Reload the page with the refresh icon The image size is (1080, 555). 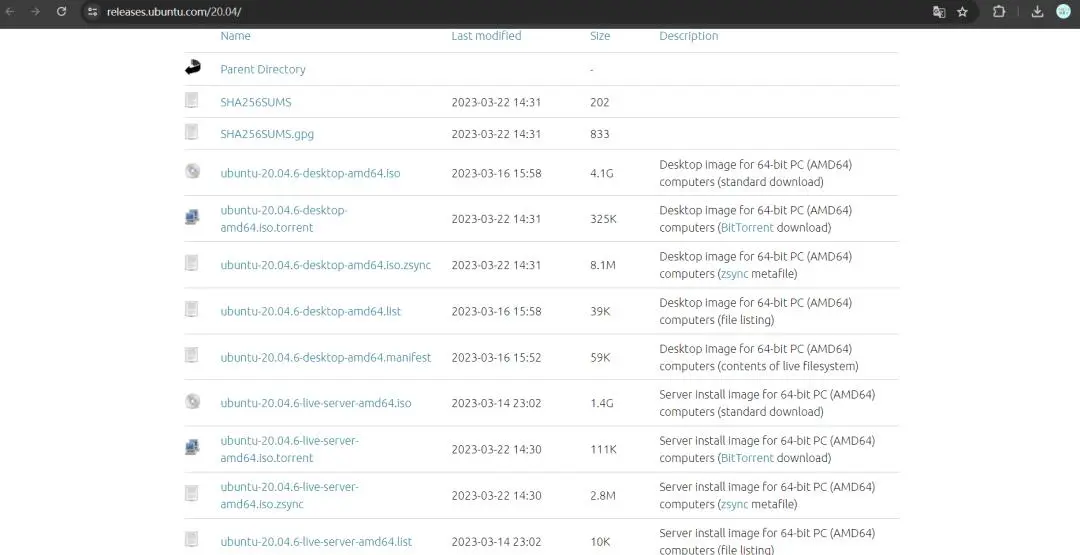coord(61,12)
